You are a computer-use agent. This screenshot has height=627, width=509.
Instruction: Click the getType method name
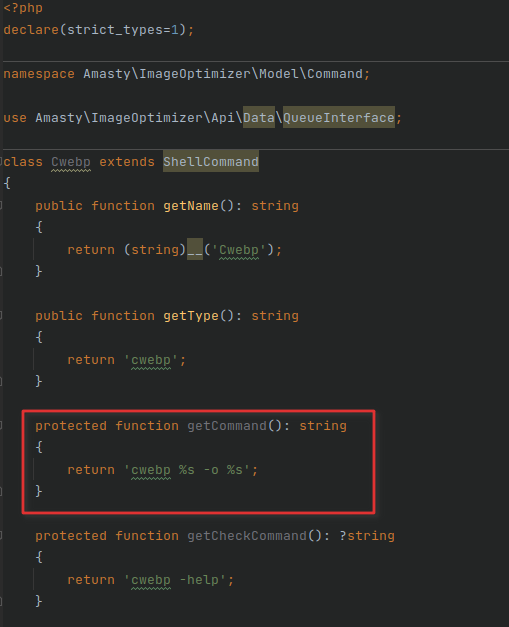[191, 315]
